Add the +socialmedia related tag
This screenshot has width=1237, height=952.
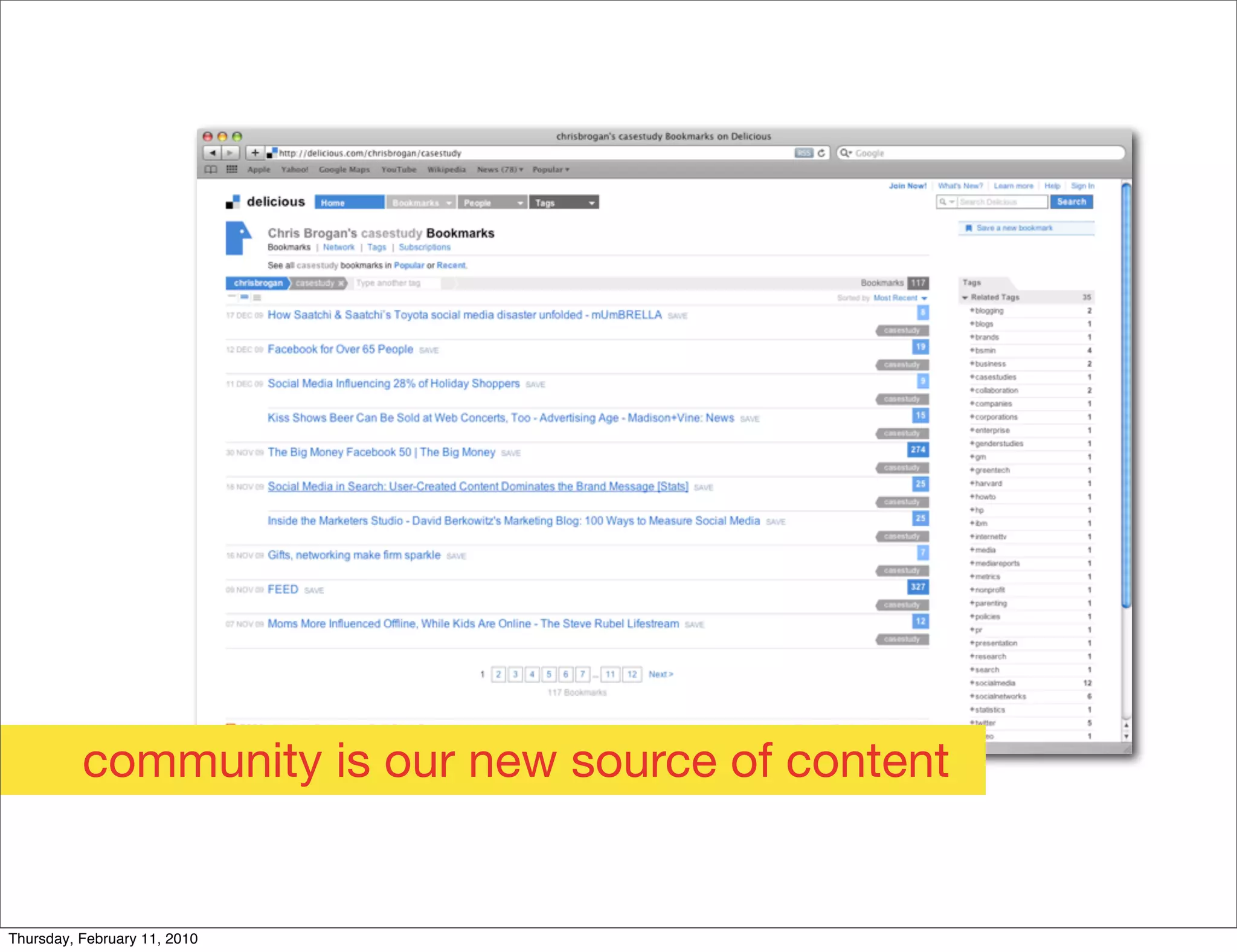(x=992, y=683)
